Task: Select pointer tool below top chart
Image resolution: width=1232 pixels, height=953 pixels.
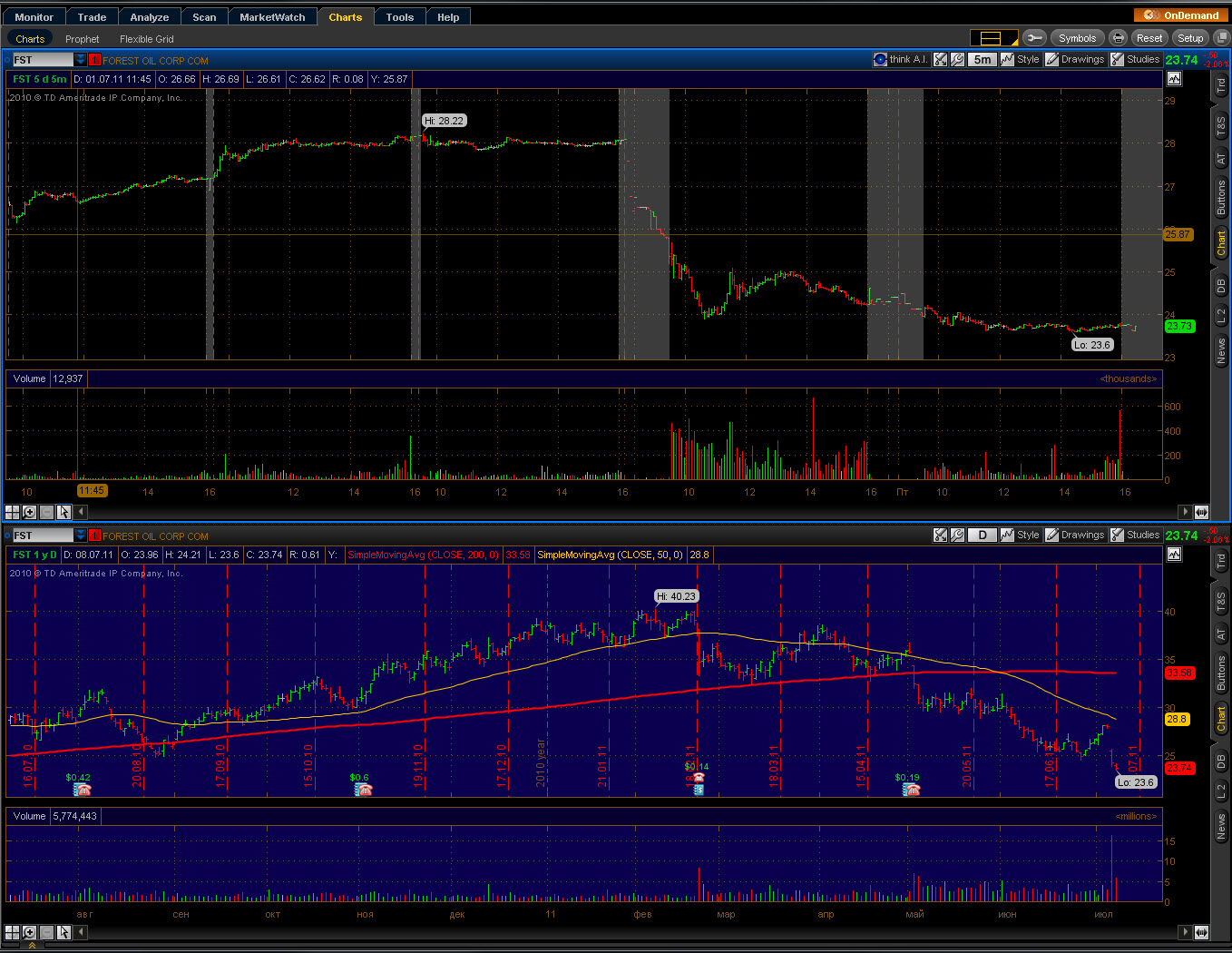Action: [x=64, y=512]
